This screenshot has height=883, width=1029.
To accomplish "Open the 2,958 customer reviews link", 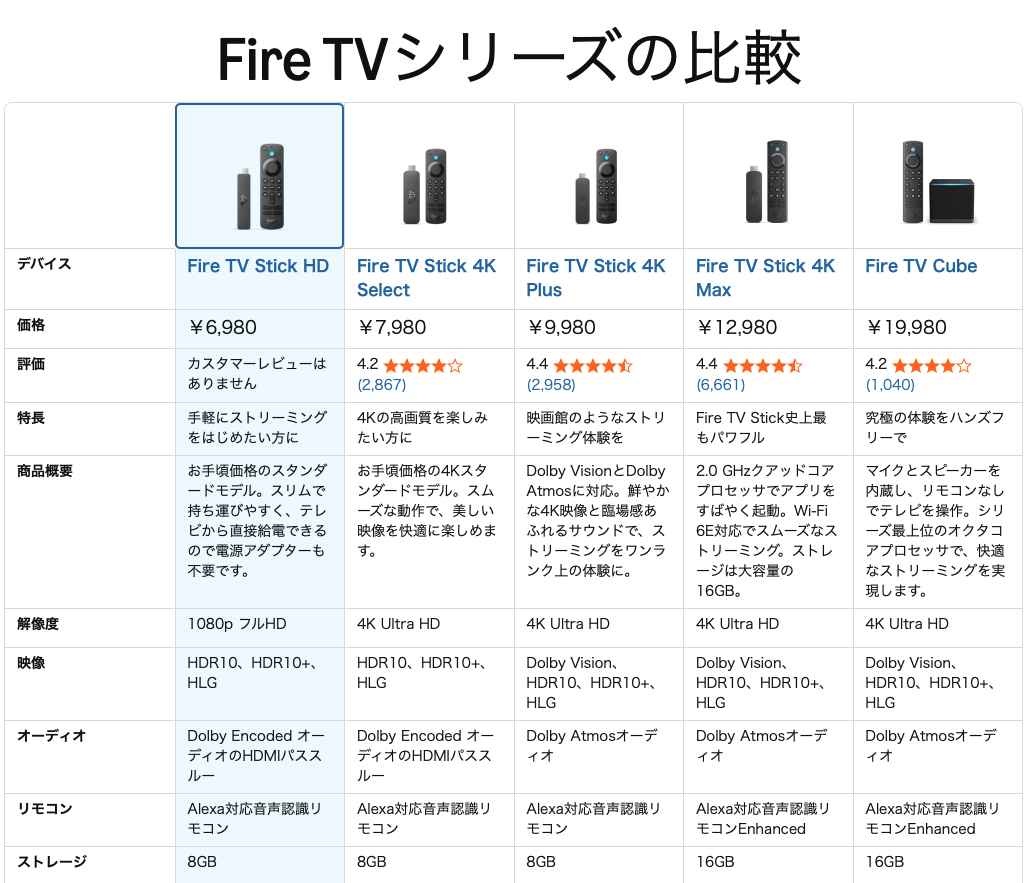I will [x=551, y=384].
